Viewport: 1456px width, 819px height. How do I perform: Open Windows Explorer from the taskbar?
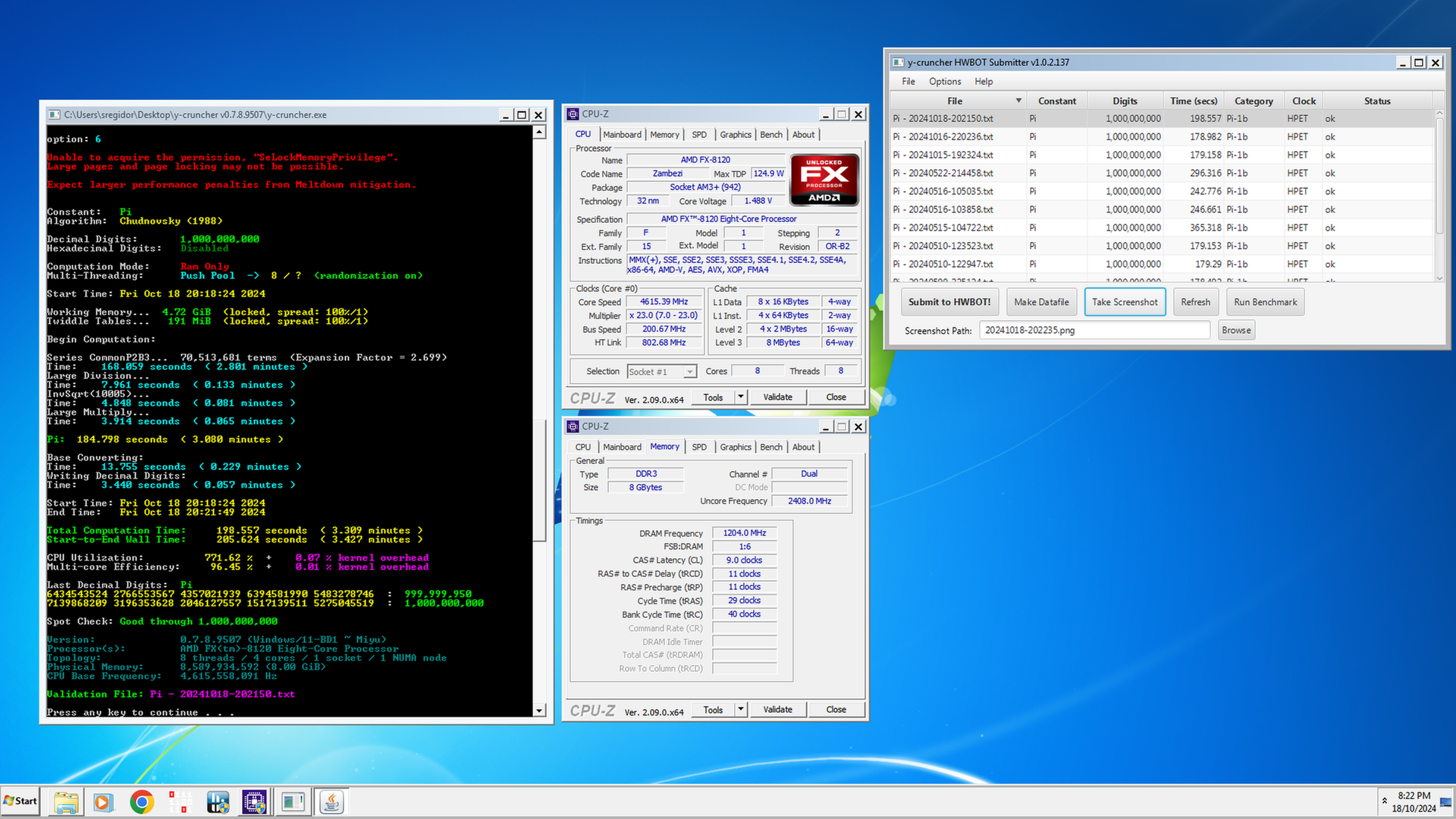[65, 802]
